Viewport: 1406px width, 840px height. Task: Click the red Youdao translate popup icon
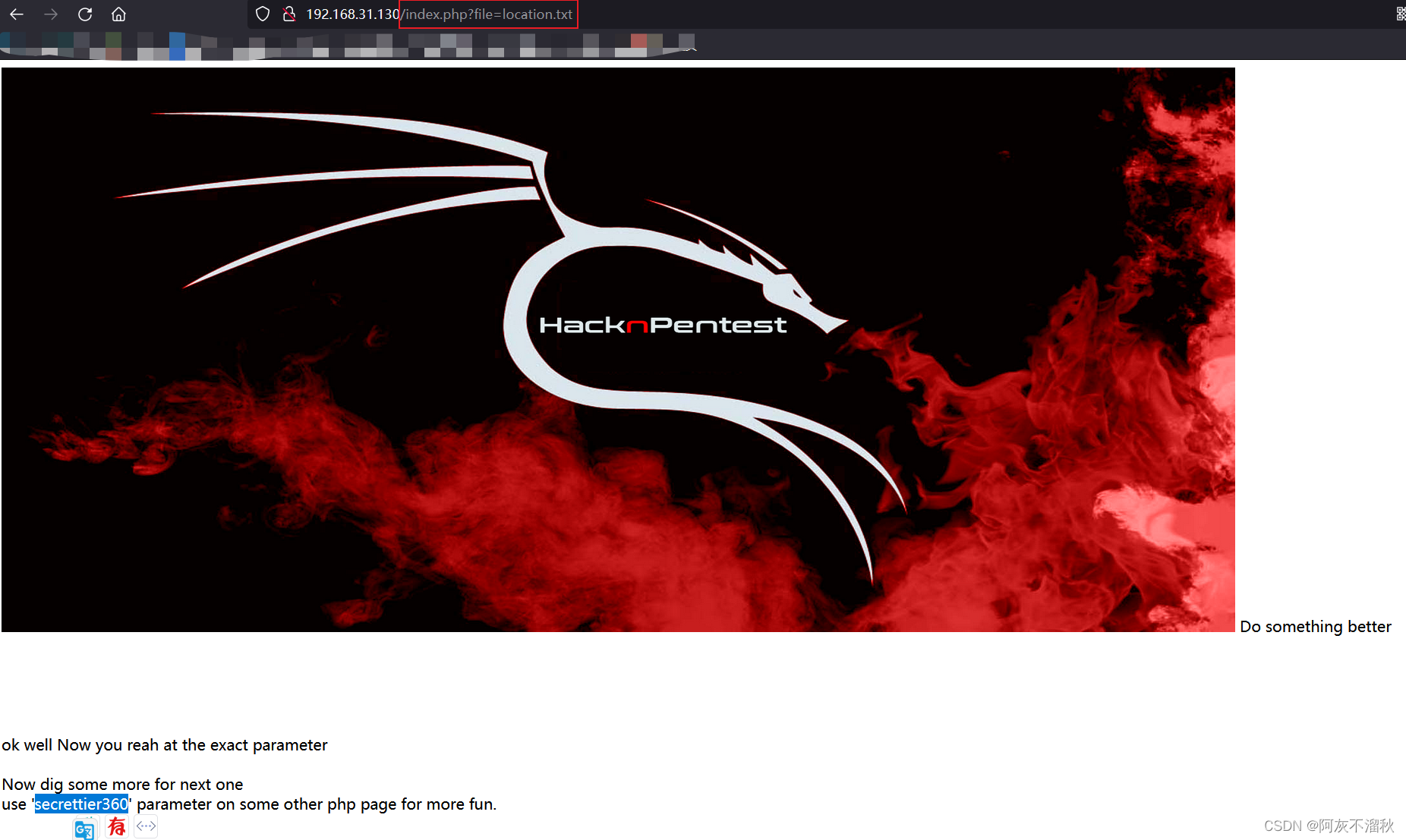pyautogui.click(x=116, y=826)
